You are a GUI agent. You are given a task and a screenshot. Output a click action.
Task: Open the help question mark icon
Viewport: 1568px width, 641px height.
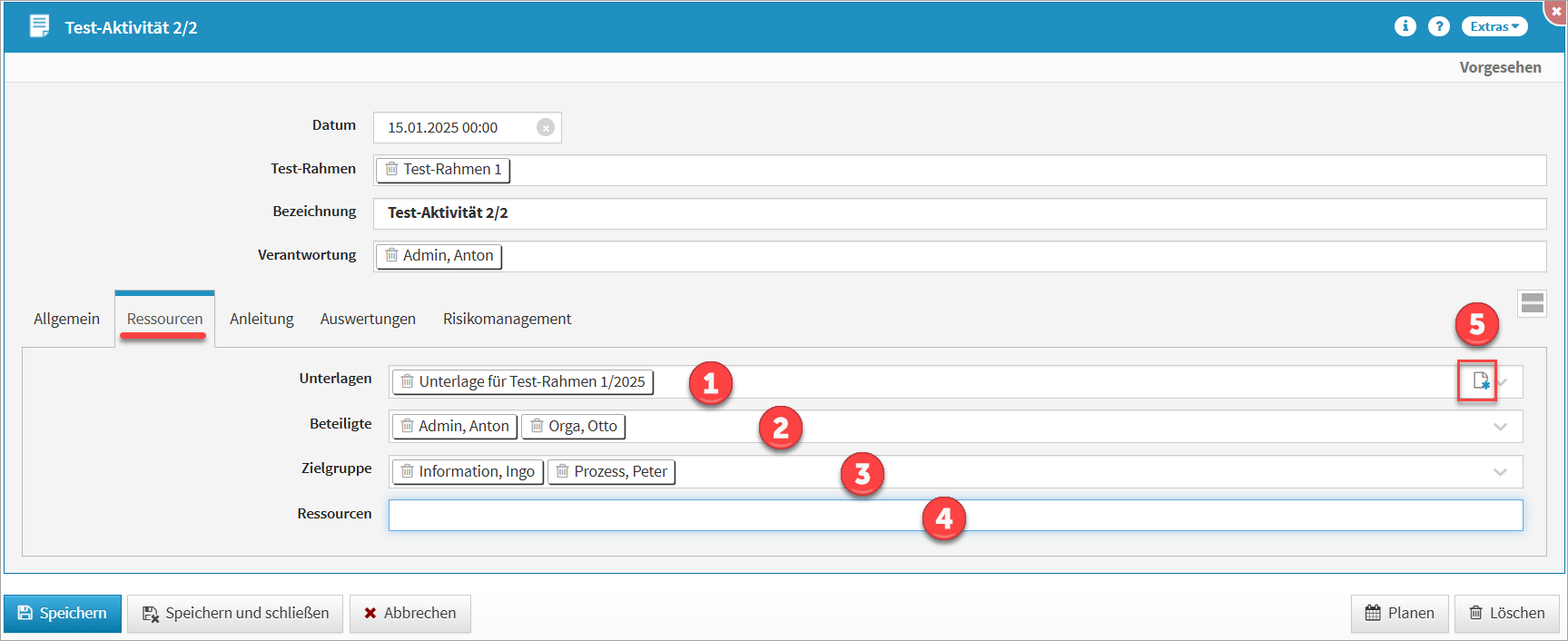click(1438, 26)
